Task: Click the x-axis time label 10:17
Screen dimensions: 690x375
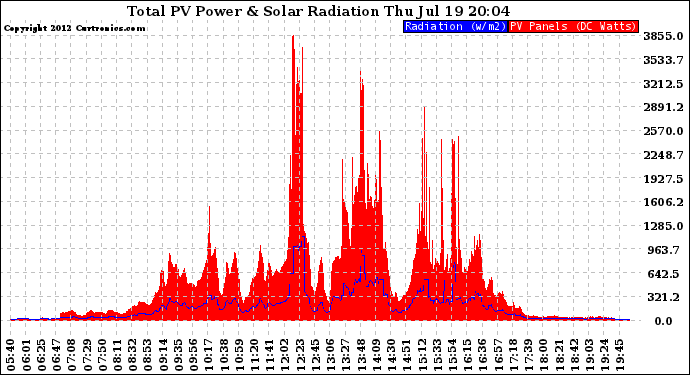Action: pyautogui.click(x=209, y=355)
